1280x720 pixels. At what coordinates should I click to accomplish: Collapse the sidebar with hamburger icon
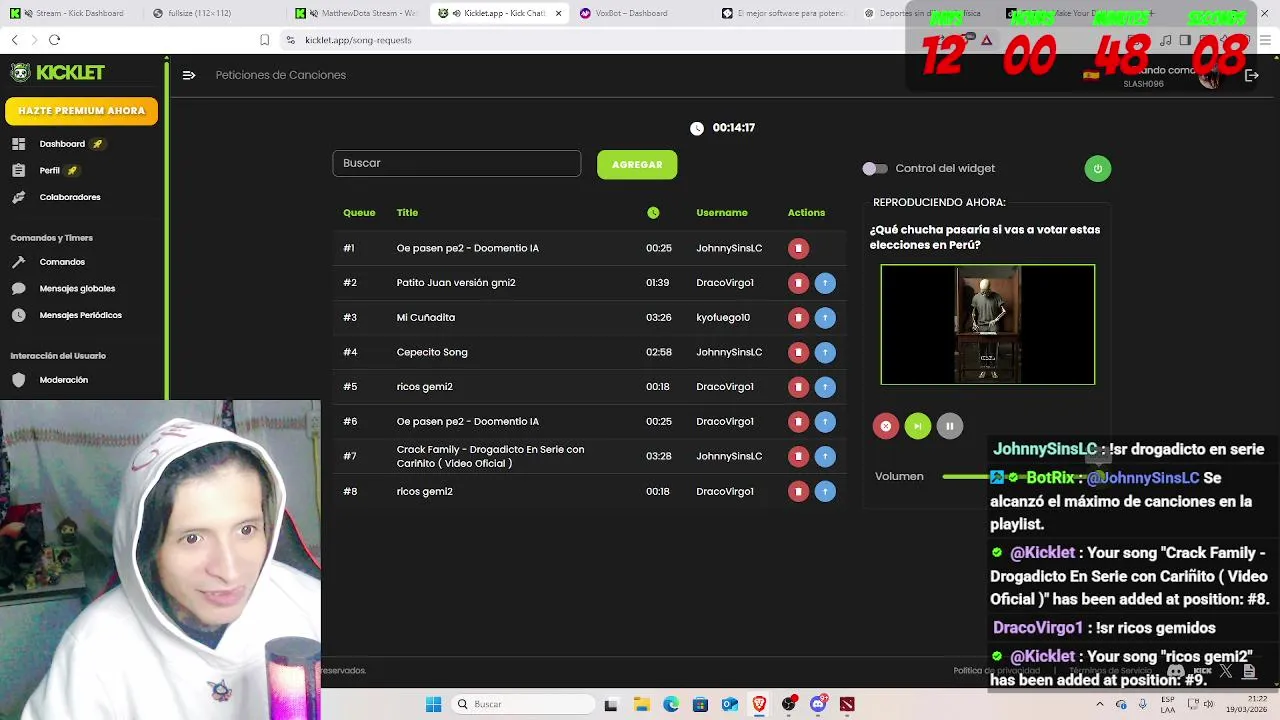(188, 75)
